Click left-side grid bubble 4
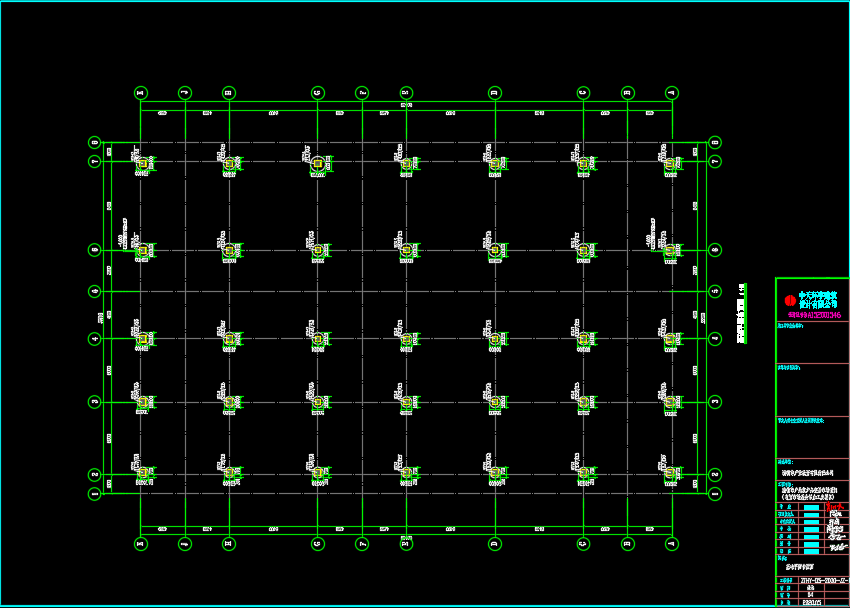 click(x=95, y=339)
